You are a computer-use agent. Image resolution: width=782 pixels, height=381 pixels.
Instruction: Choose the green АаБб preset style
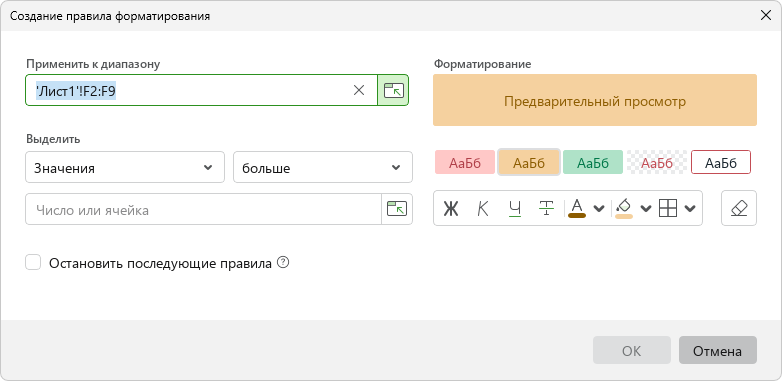(593, 162)
